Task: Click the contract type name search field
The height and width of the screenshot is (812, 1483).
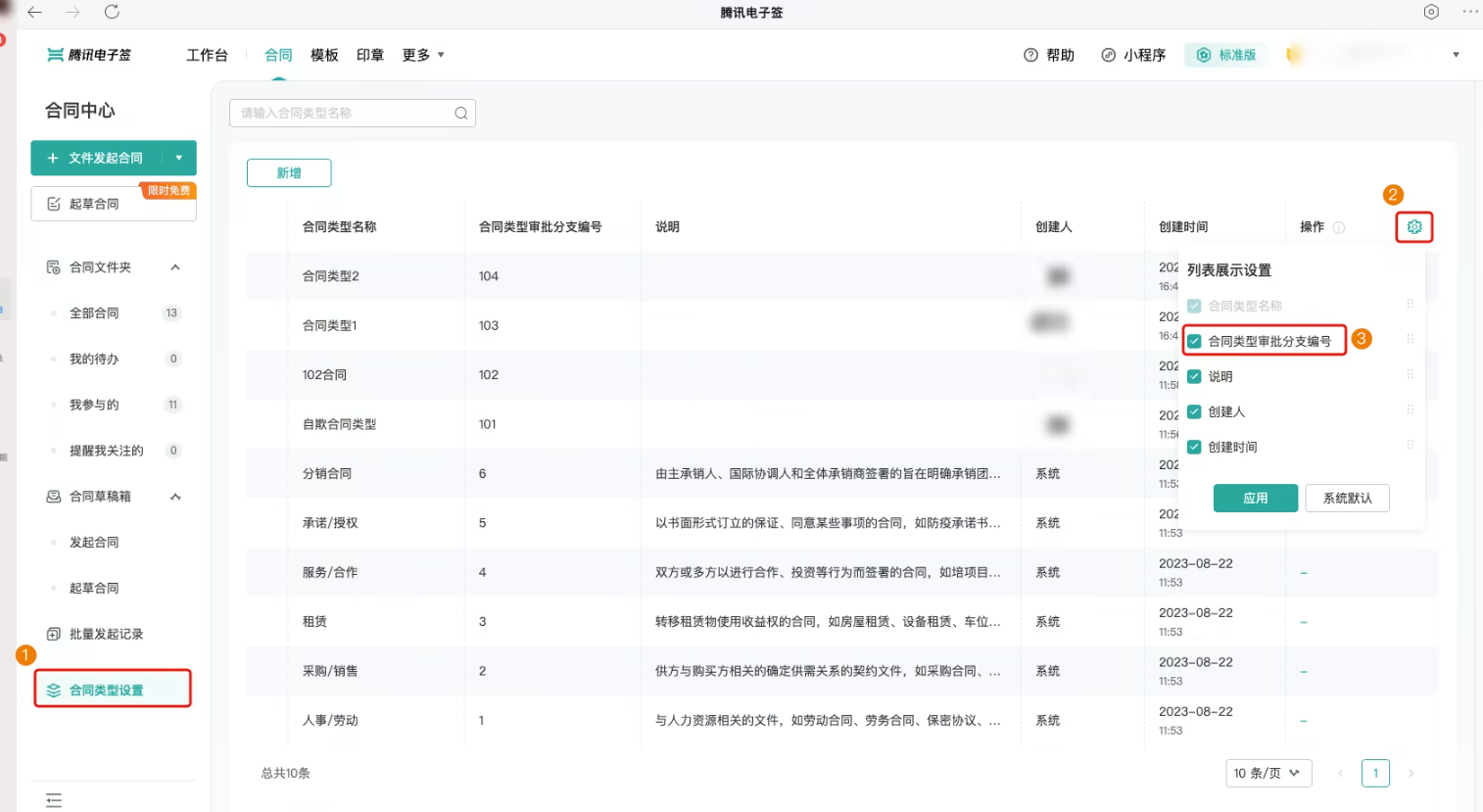Action: (x=343, y=114)
